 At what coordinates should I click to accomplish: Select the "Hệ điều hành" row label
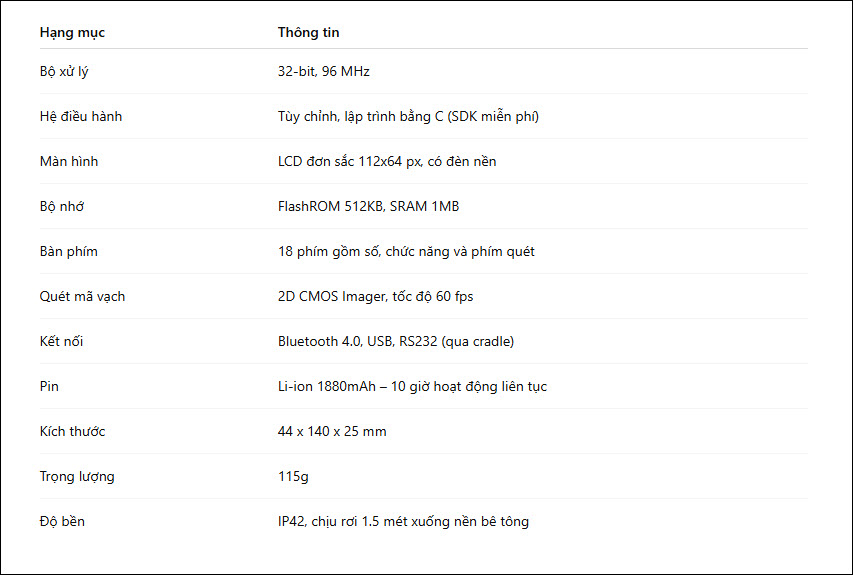81,116
